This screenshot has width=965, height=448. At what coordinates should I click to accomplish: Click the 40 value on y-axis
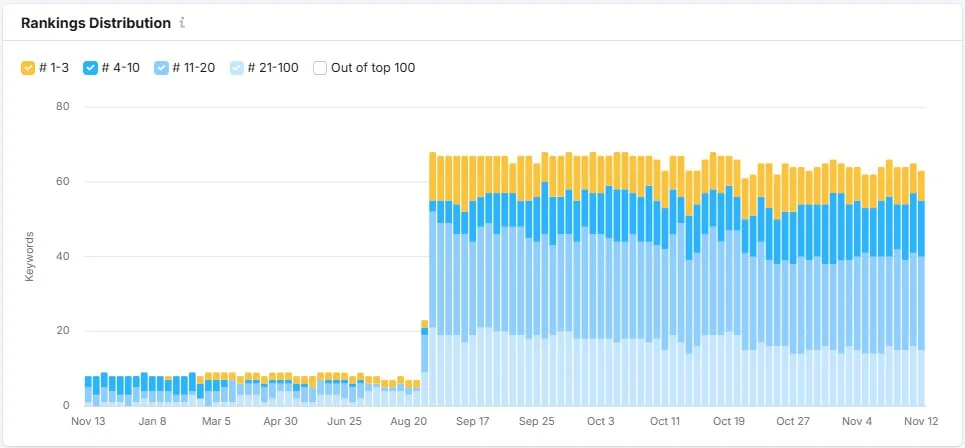click(62, 256)
